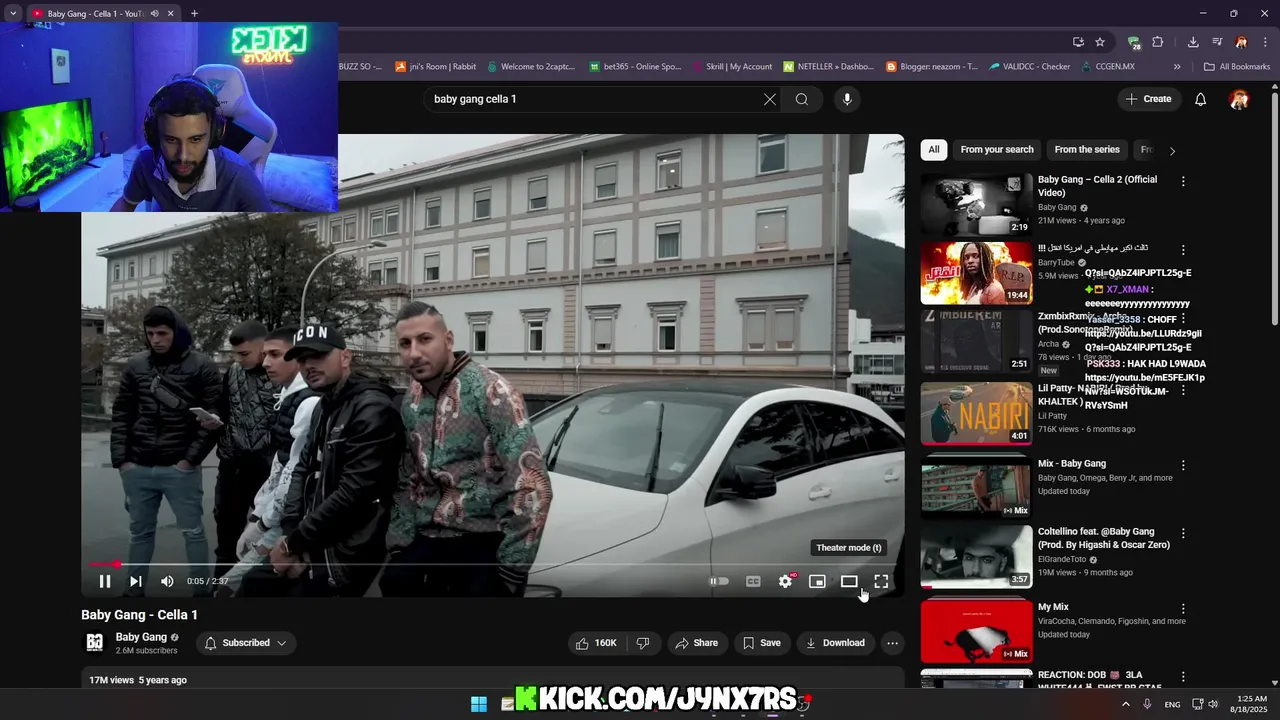Image resolution: width=1280 pixels, height=720 pixels.
Task: Expand the hidden bookmarks chevron
Action: 1177,67
